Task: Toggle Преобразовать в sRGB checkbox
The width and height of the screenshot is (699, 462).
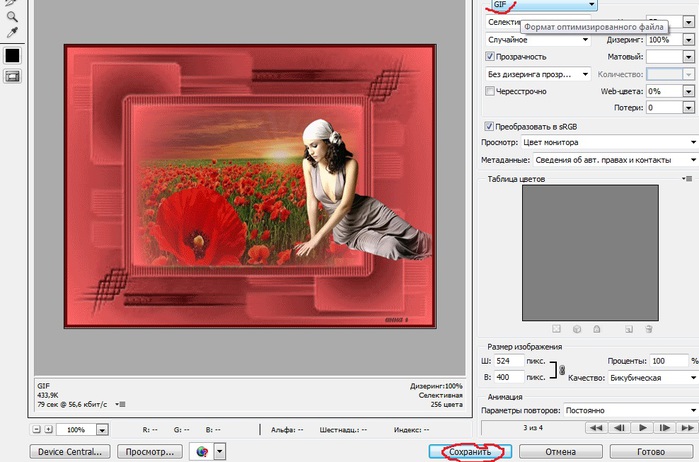Action: point(489,126)
